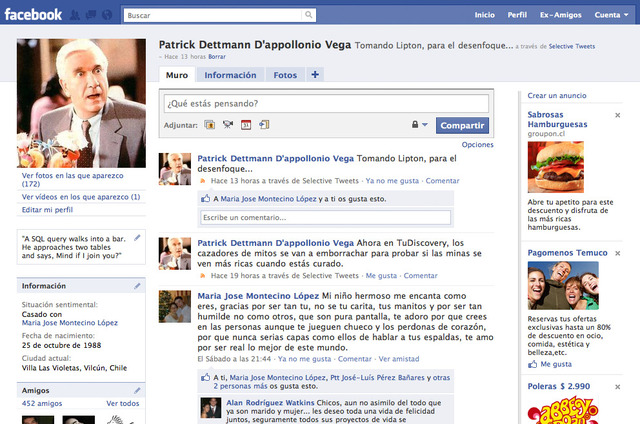640x424 pixels.
Task: Edit the SQL query quote box pencil
Action: [137, 238]
